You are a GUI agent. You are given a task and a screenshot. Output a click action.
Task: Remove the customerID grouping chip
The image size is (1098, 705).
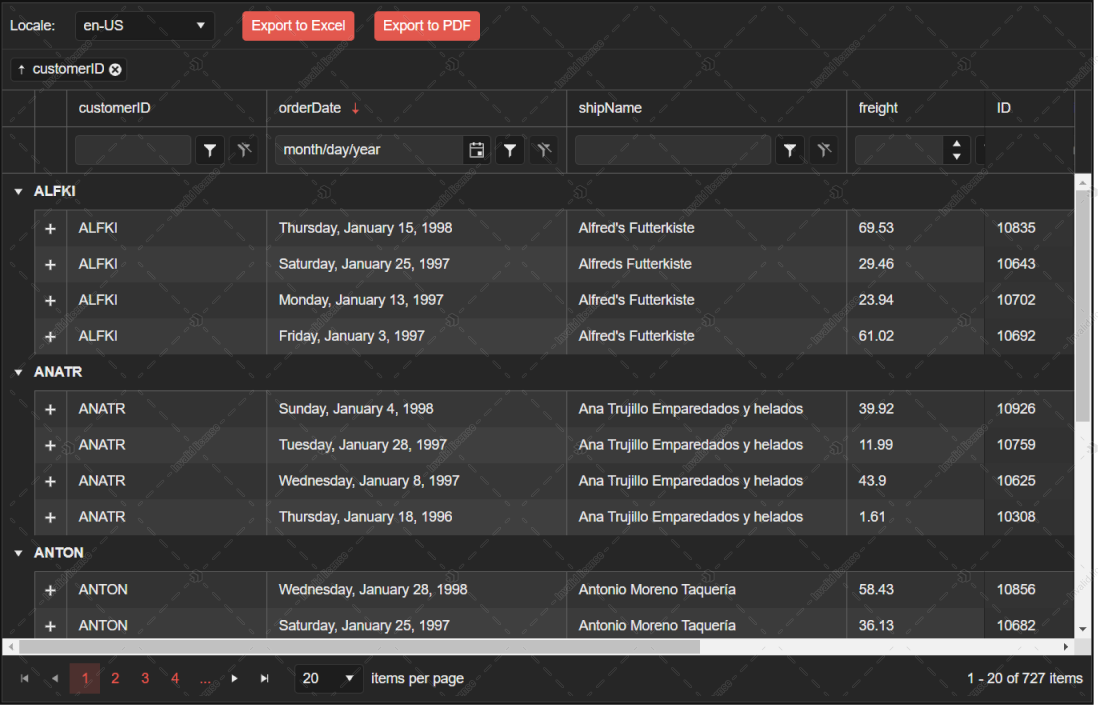(x=115, y=69)
